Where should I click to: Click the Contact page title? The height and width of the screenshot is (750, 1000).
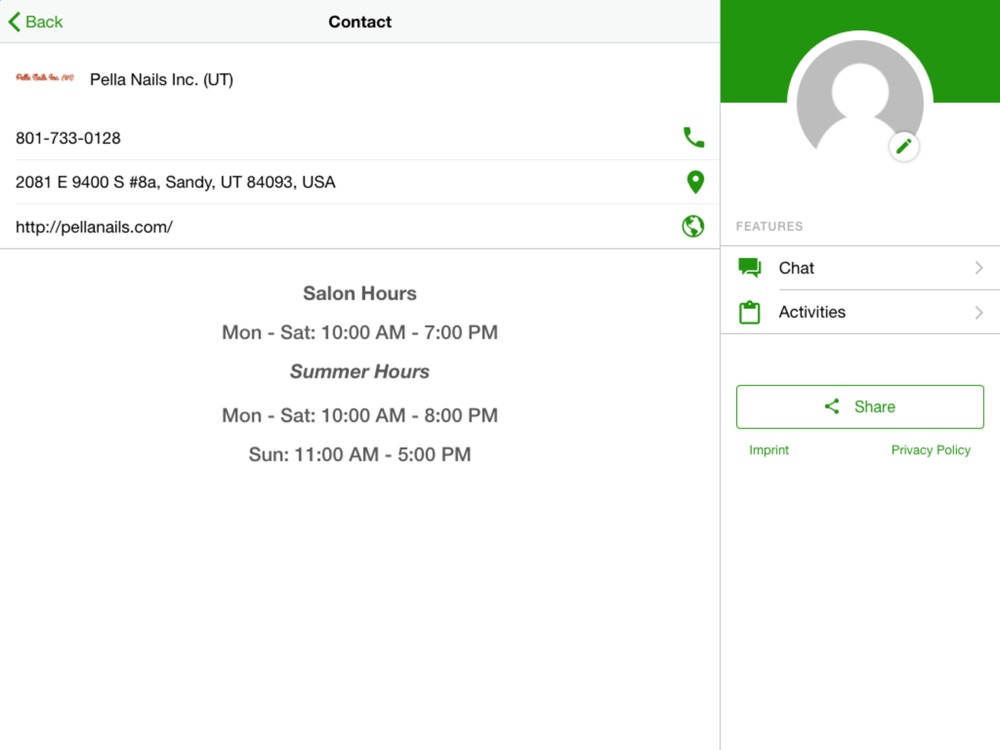(x=360, y=22)
